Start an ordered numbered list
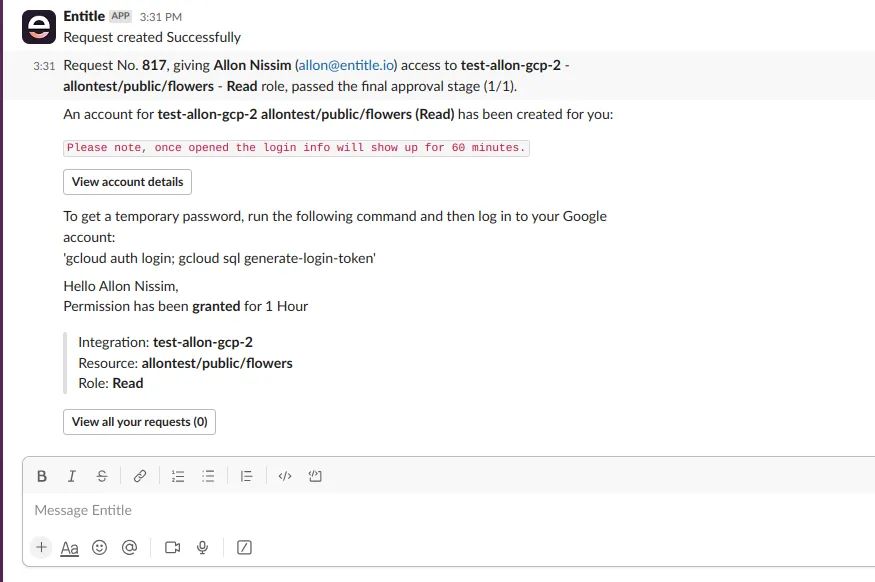 (x=178, y=476)
